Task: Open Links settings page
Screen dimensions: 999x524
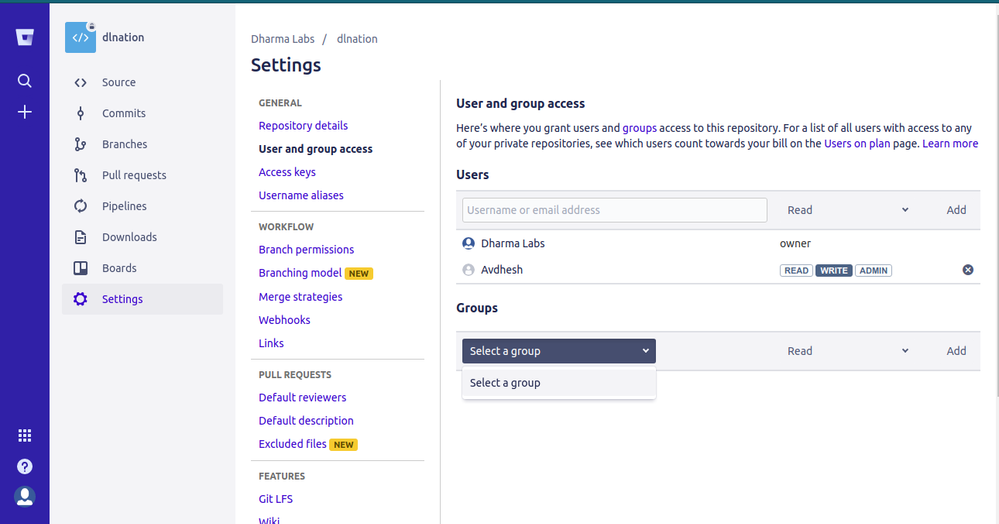Action: pyautogui.click(x=271, y=343)
